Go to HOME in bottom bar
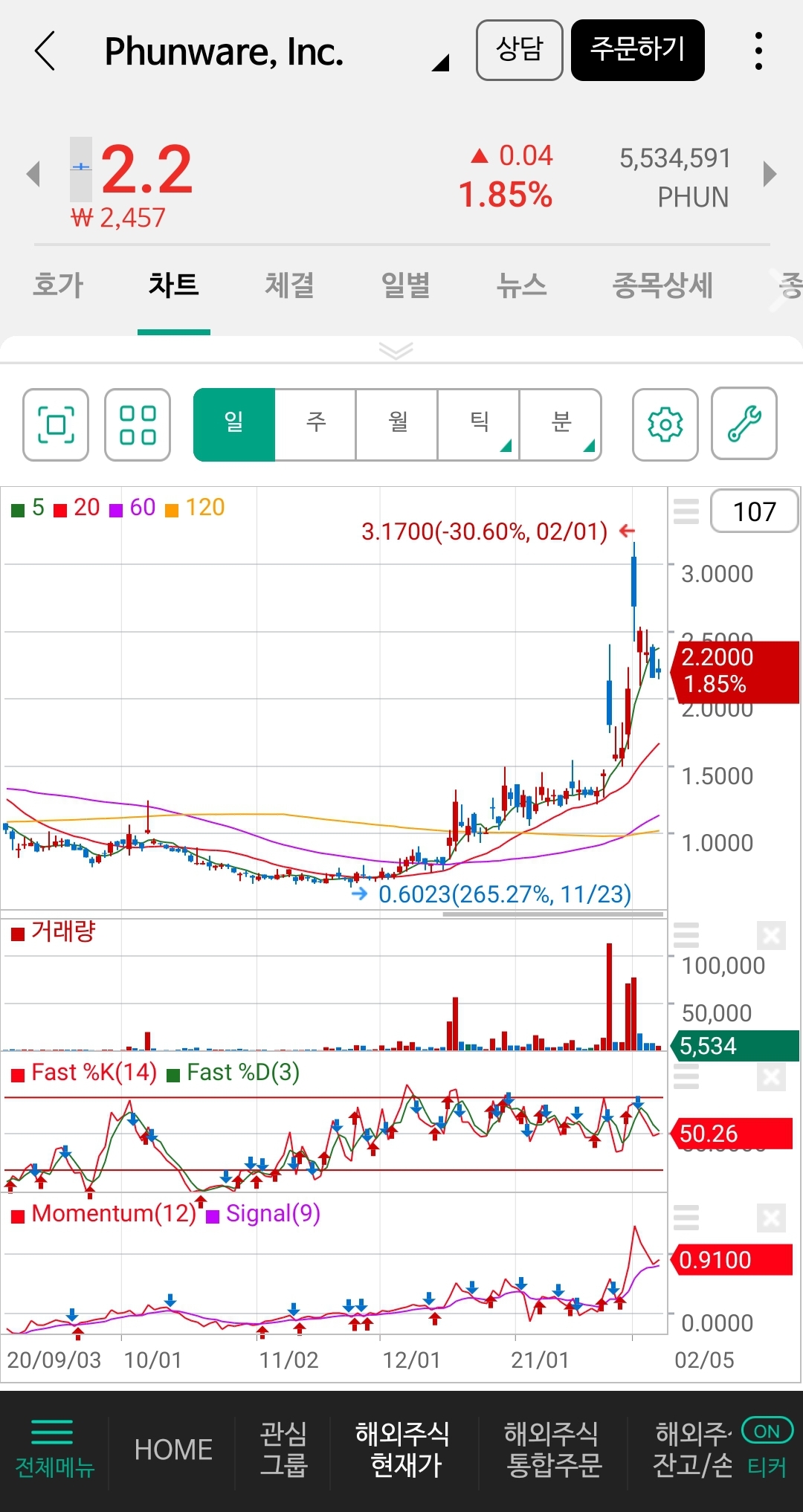Viewport: 803px width, 1512px height. pyautogui.click(x=173, y=1450)
